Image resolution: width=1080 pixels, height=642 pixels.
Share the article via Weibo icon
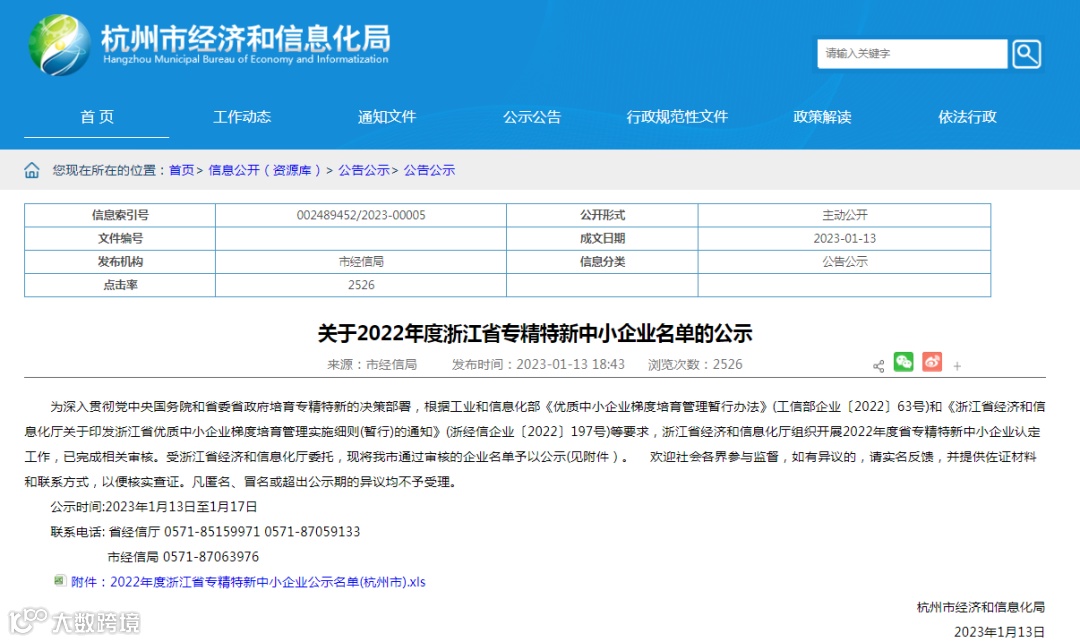click(932, 362)
